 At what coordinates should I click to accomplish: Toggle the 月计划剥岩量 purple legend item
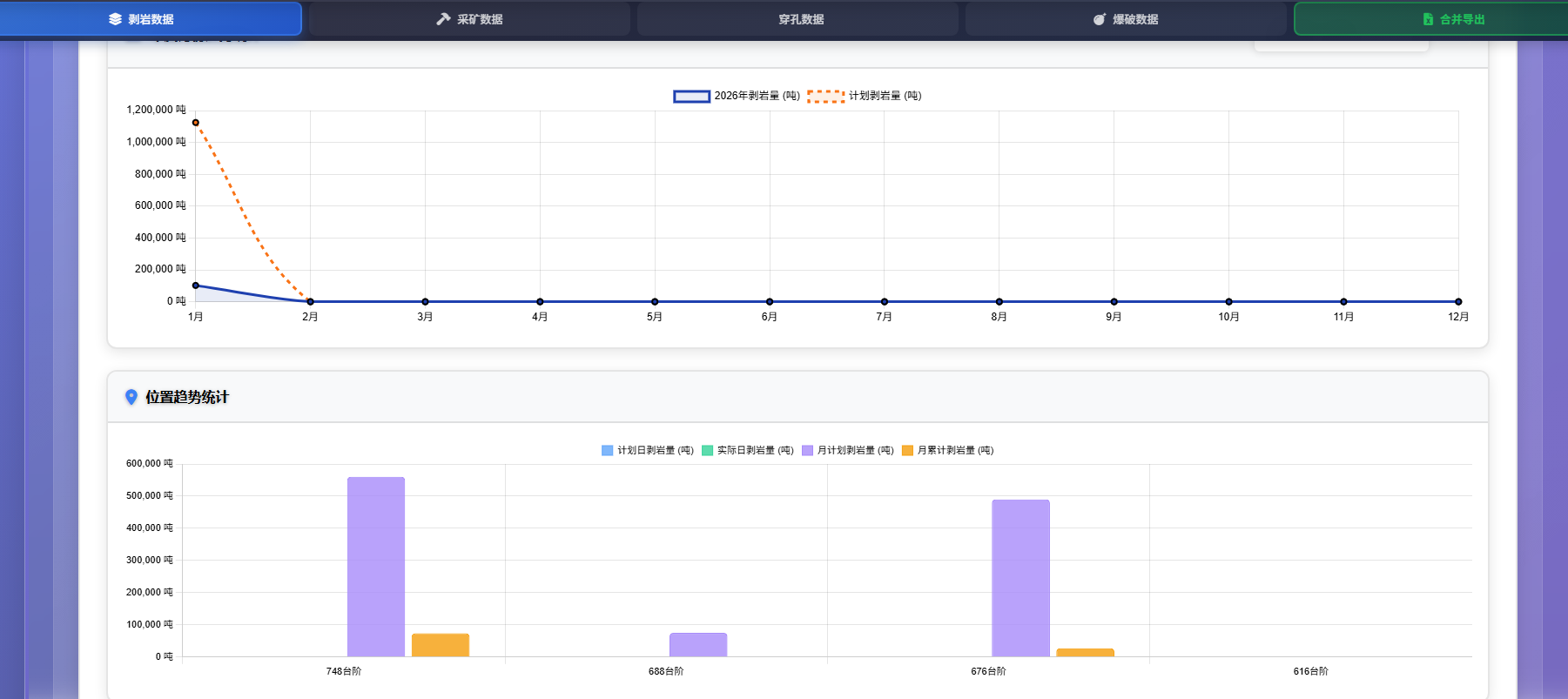807,451
